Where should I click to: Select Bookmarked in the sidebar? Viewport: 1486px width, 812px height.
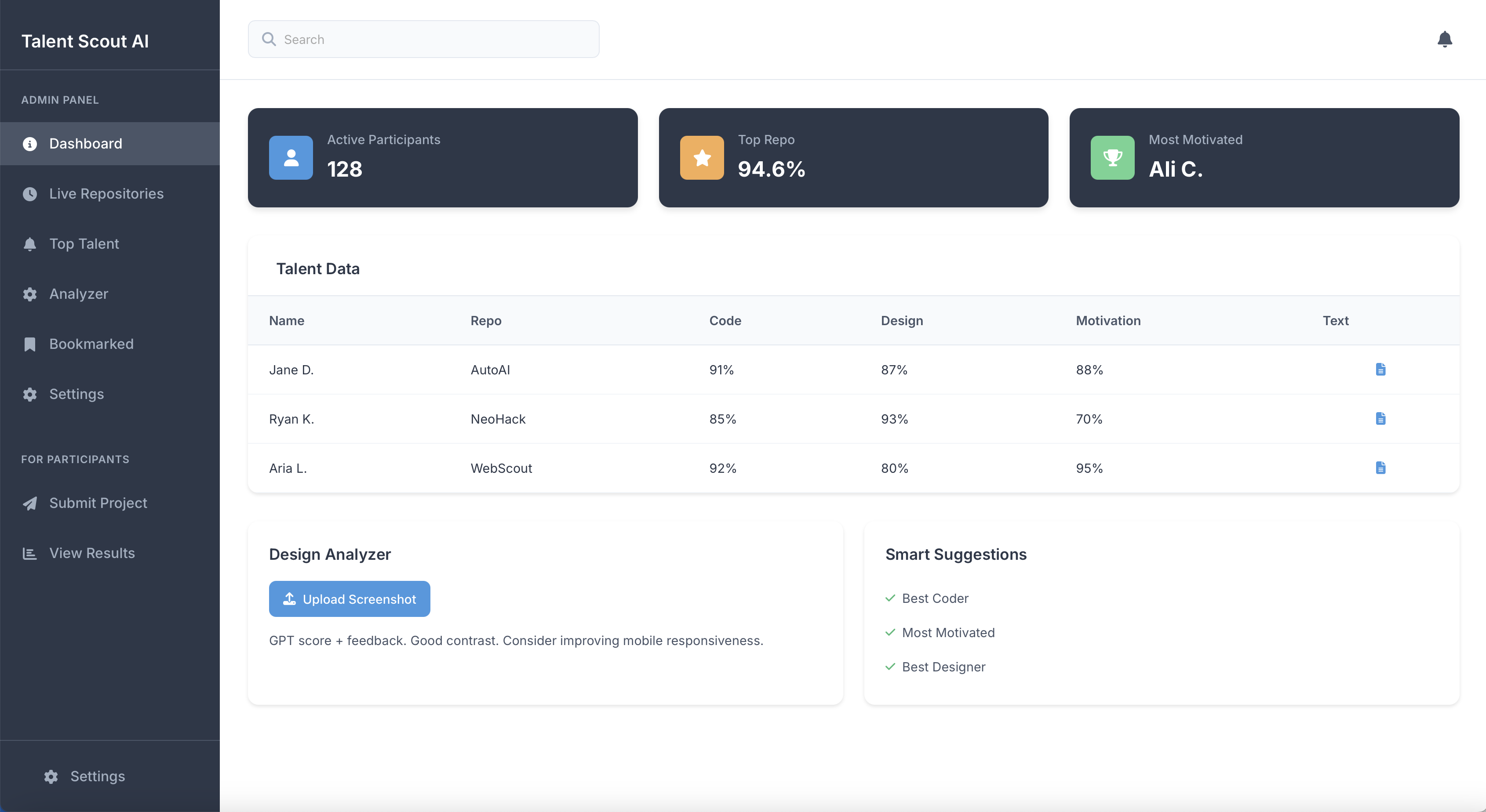pyautogui.click(x=91, y=344)
